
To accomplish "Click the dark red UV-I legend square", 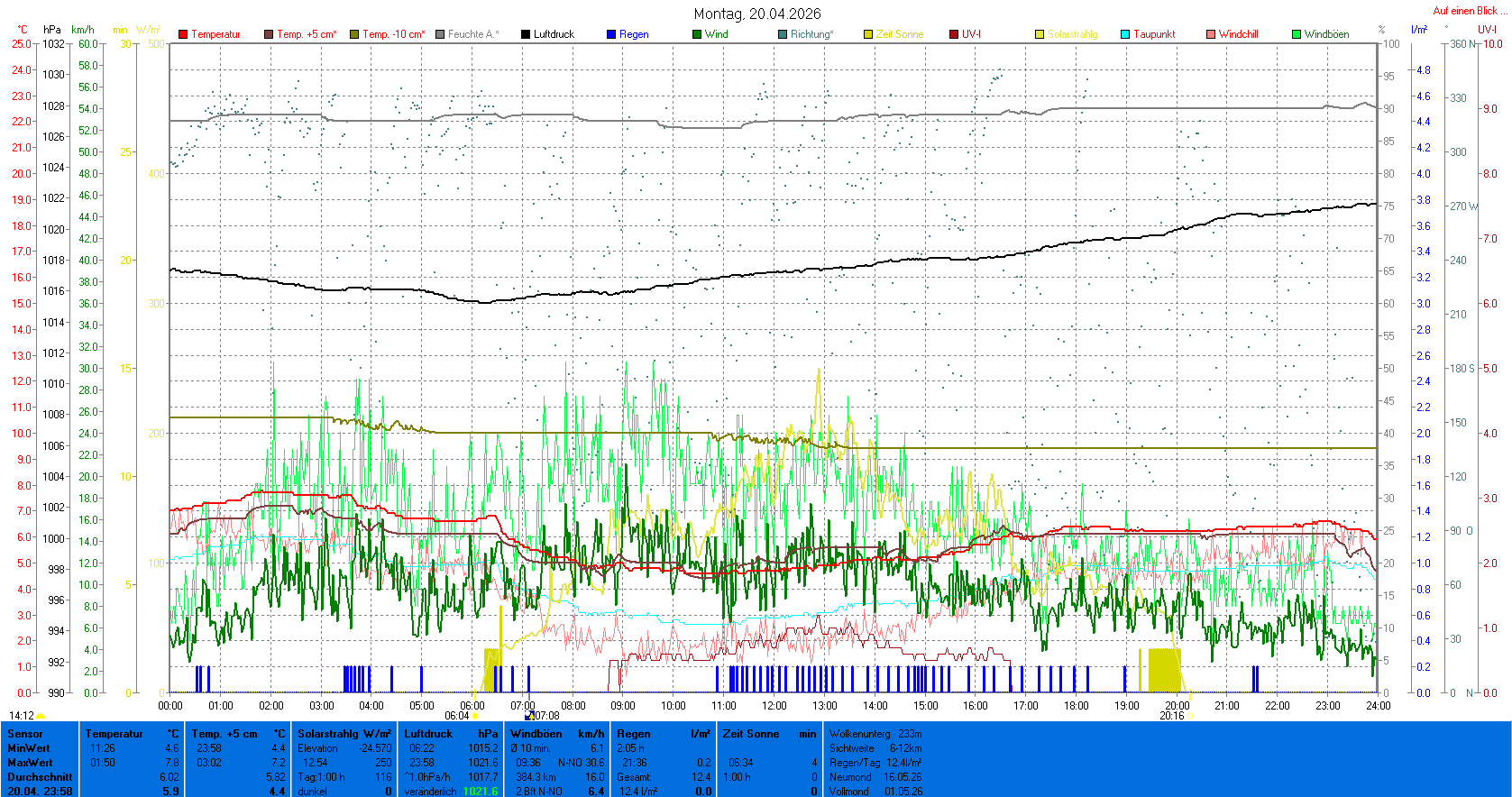I will pyautogui.click(x=954, y=34).
